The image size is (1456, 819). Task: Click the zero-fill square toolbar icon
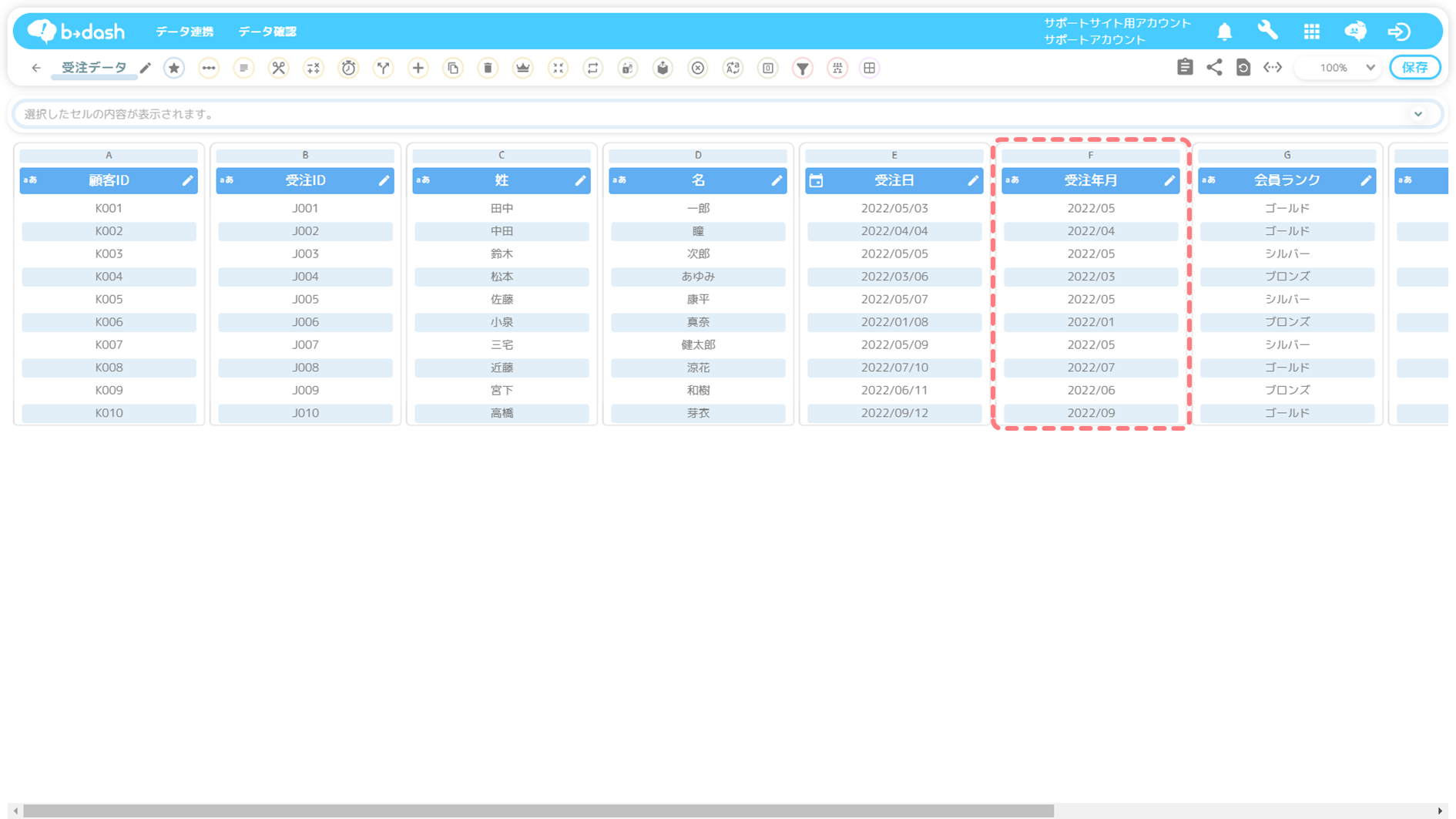(x=768, y=68)
